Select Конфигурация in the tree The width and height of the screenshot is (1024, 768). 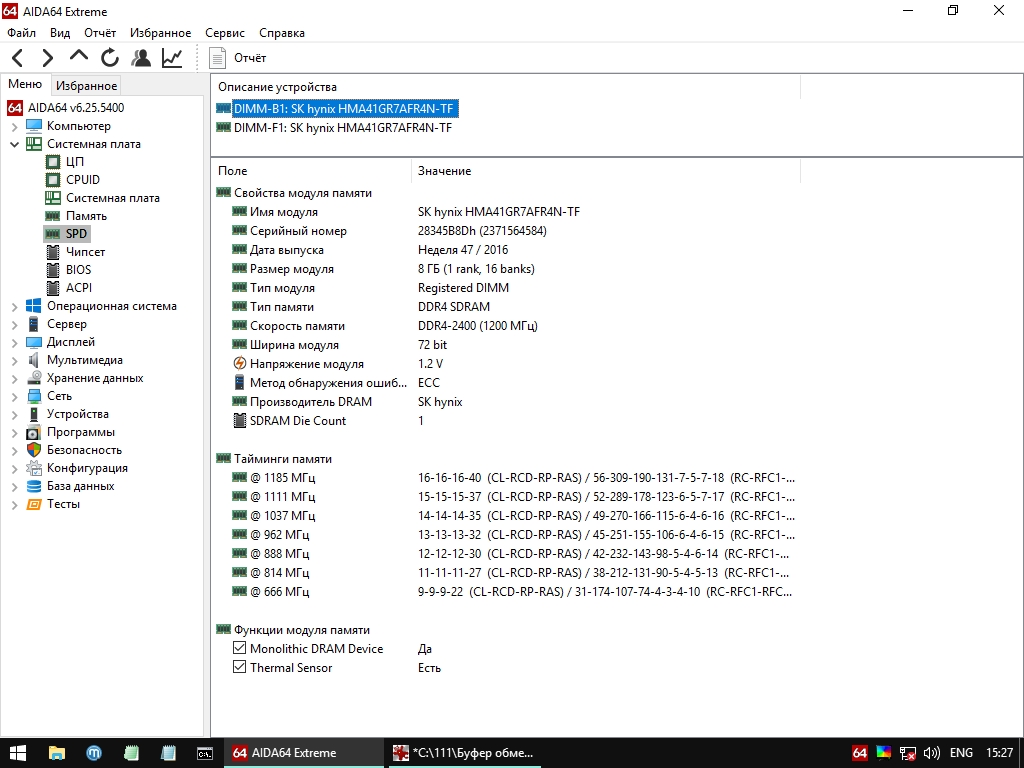(x=87, y=468)
